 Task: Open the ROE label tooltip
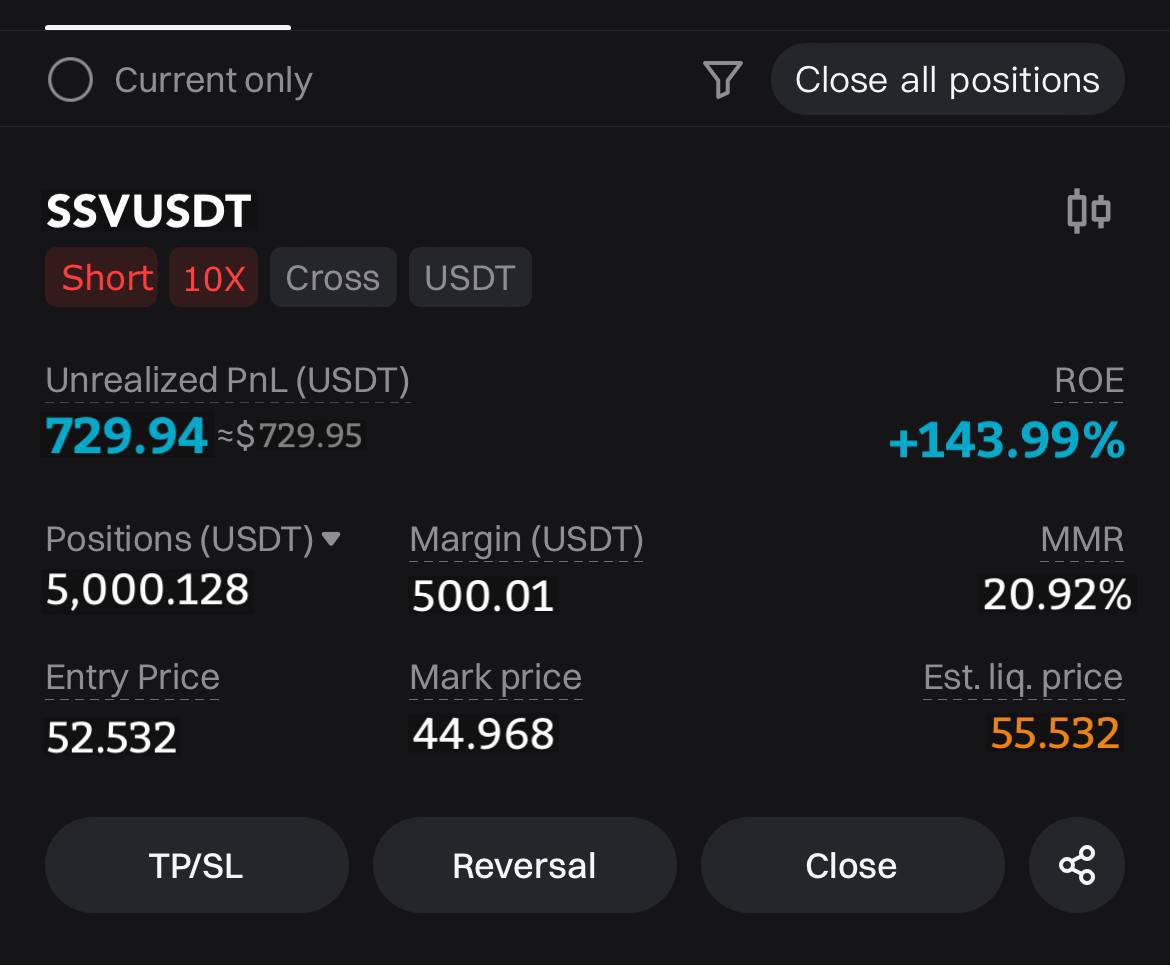[1089, 381]
